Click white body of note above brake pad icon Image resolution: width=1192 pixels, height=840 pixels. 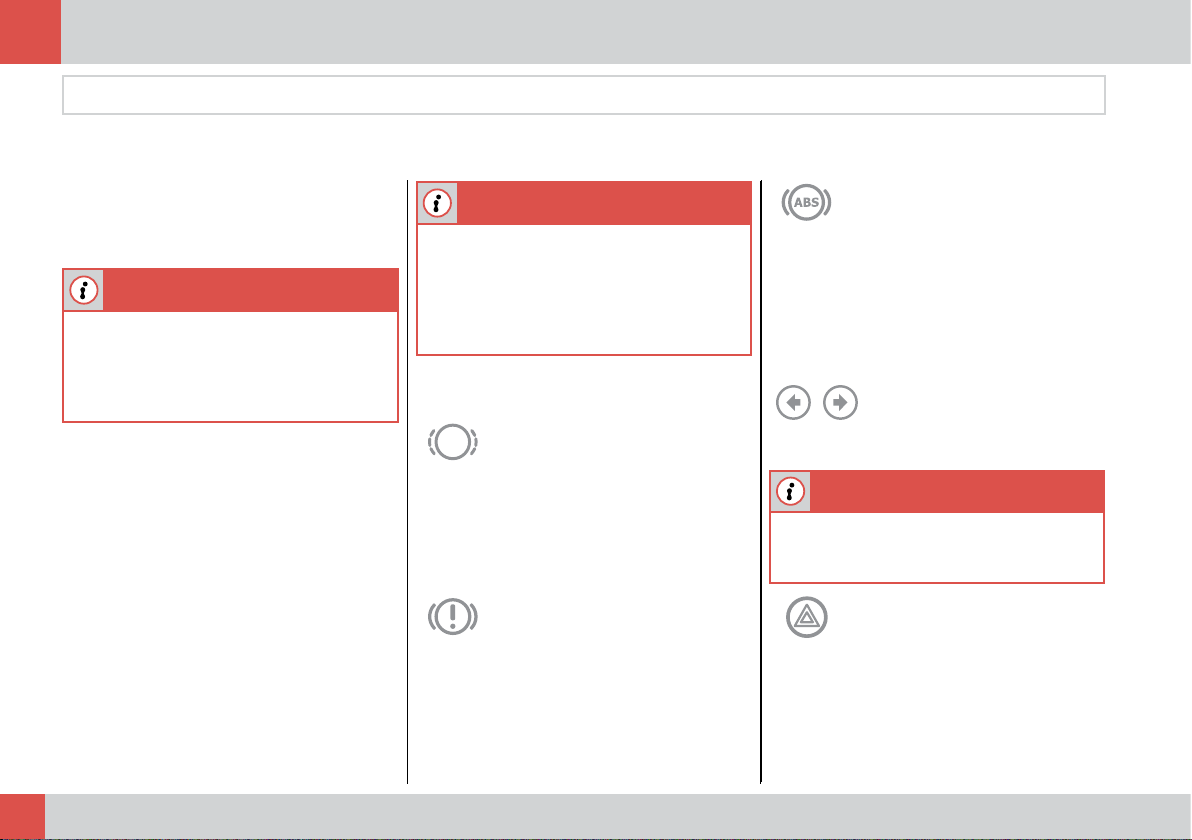pos(584,289)
